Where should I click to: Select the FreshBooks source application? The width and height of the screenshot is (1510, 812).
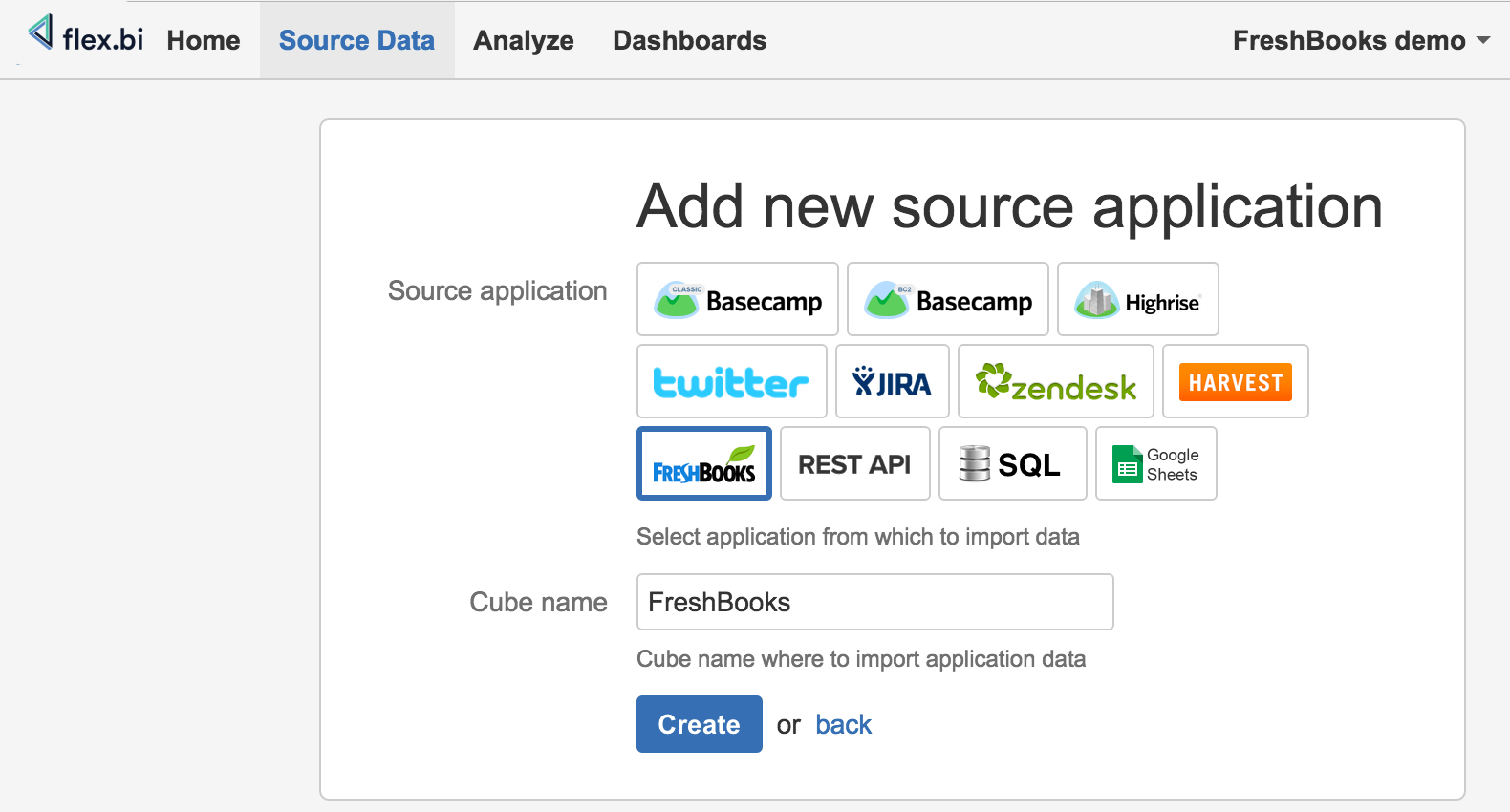click(703, 464)
